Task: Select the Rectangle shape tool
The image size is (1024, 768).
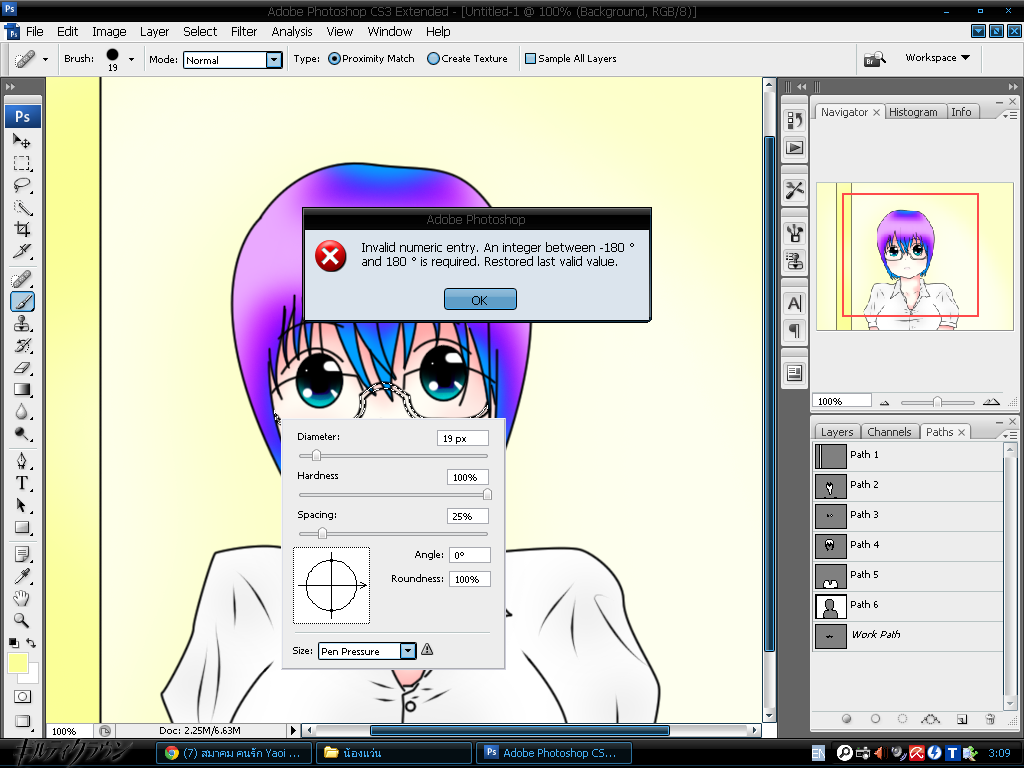Action: (22, 527)
